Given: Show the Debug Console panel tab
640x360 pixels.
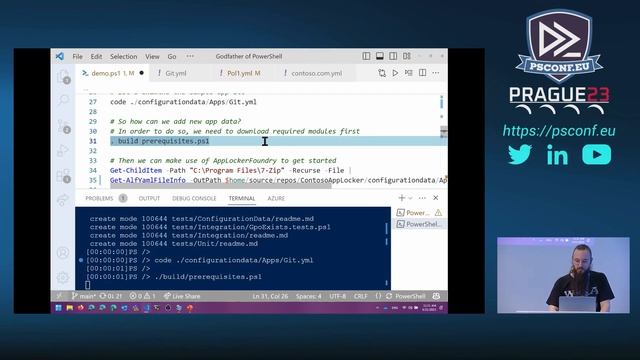Looking at the screenshot, I should pos(194,198).
